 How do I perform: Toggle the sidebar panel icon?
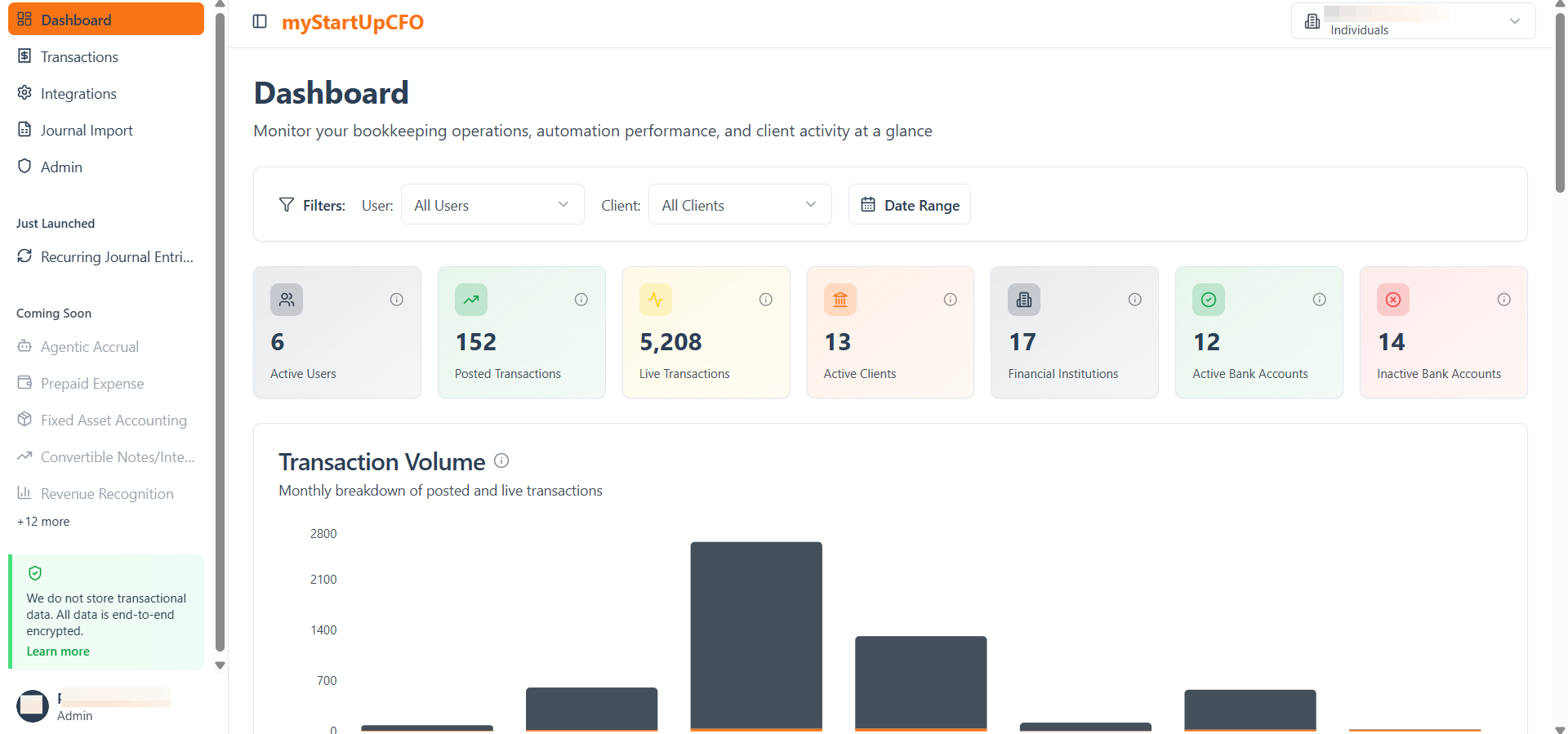click(x=260, y=21)
